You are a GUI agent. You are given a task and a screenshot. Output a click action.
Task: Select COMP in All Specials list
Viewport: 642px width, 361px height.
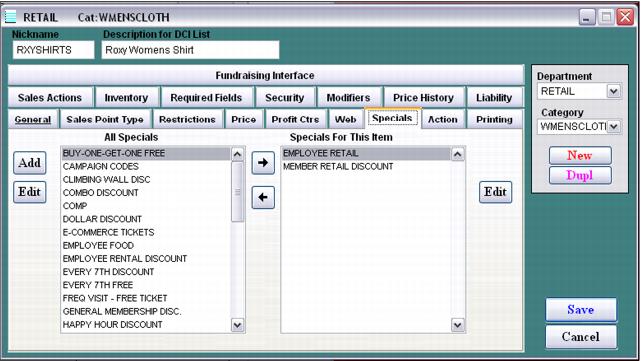(146, 206)
